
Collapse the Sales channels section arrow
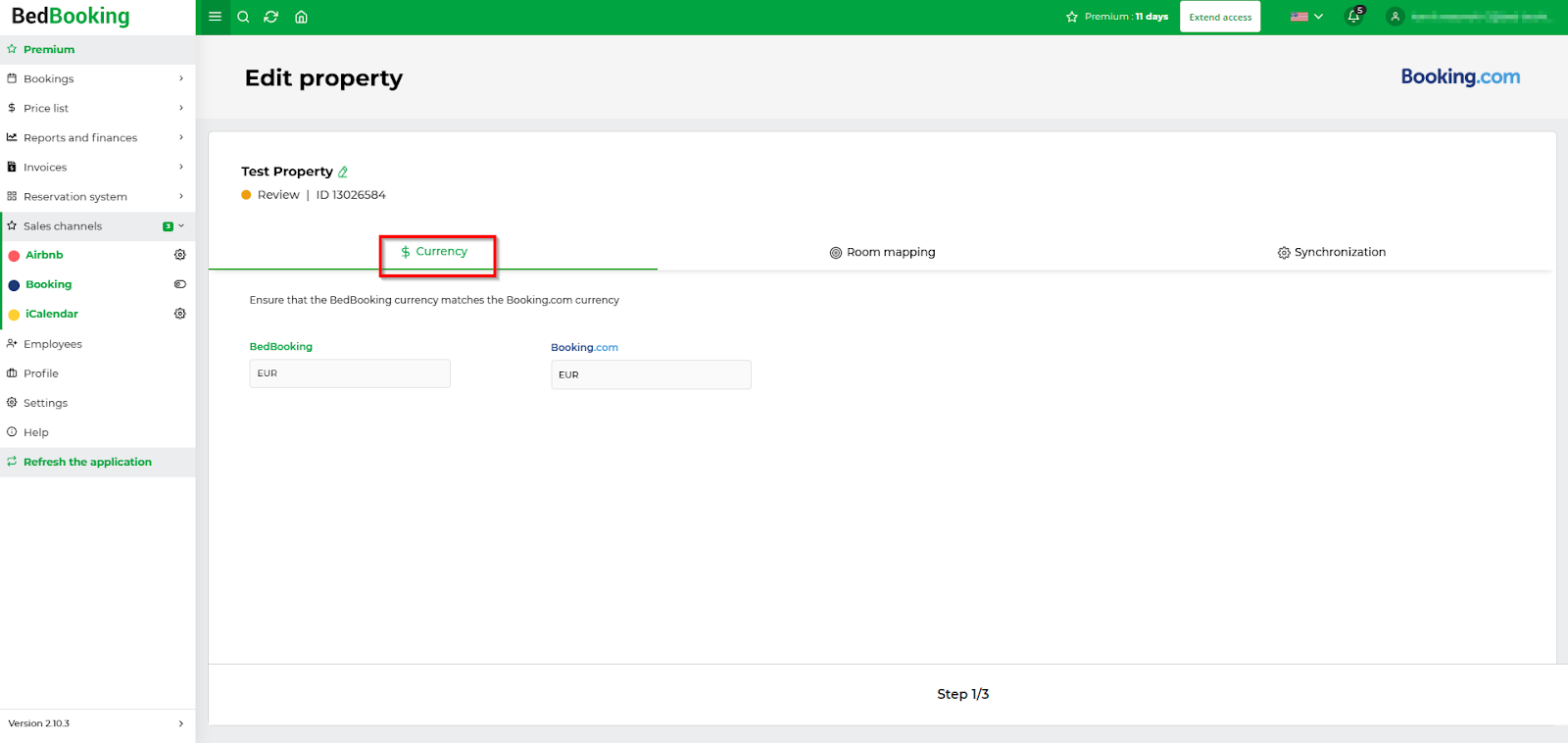[x=181, y=225]
